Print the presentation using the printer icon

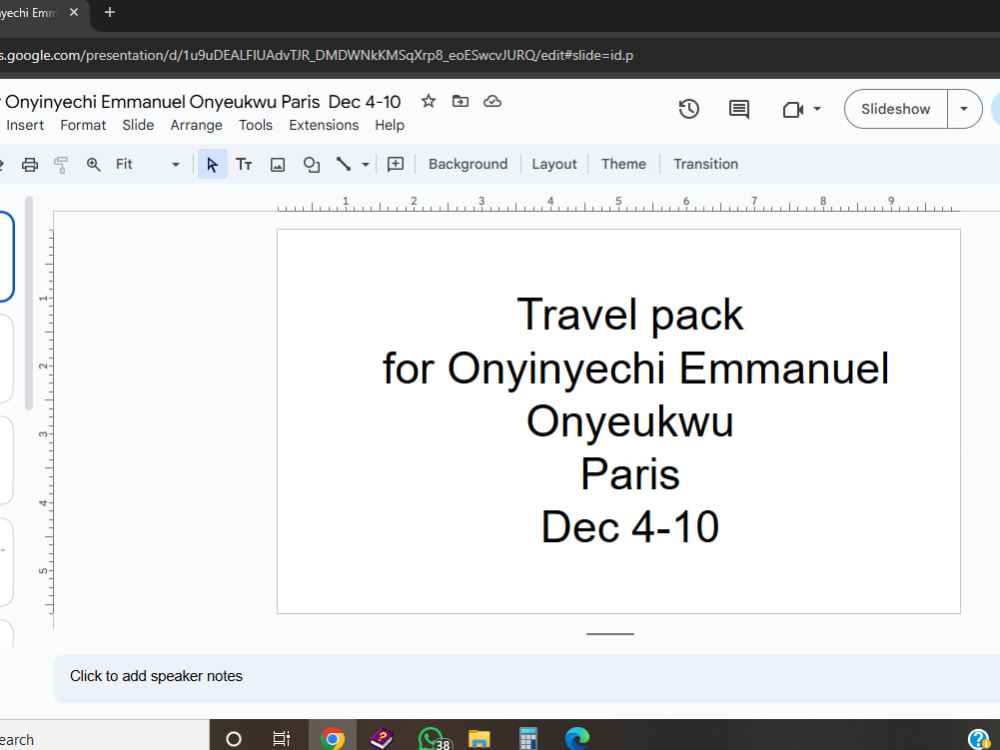point(29,165)
